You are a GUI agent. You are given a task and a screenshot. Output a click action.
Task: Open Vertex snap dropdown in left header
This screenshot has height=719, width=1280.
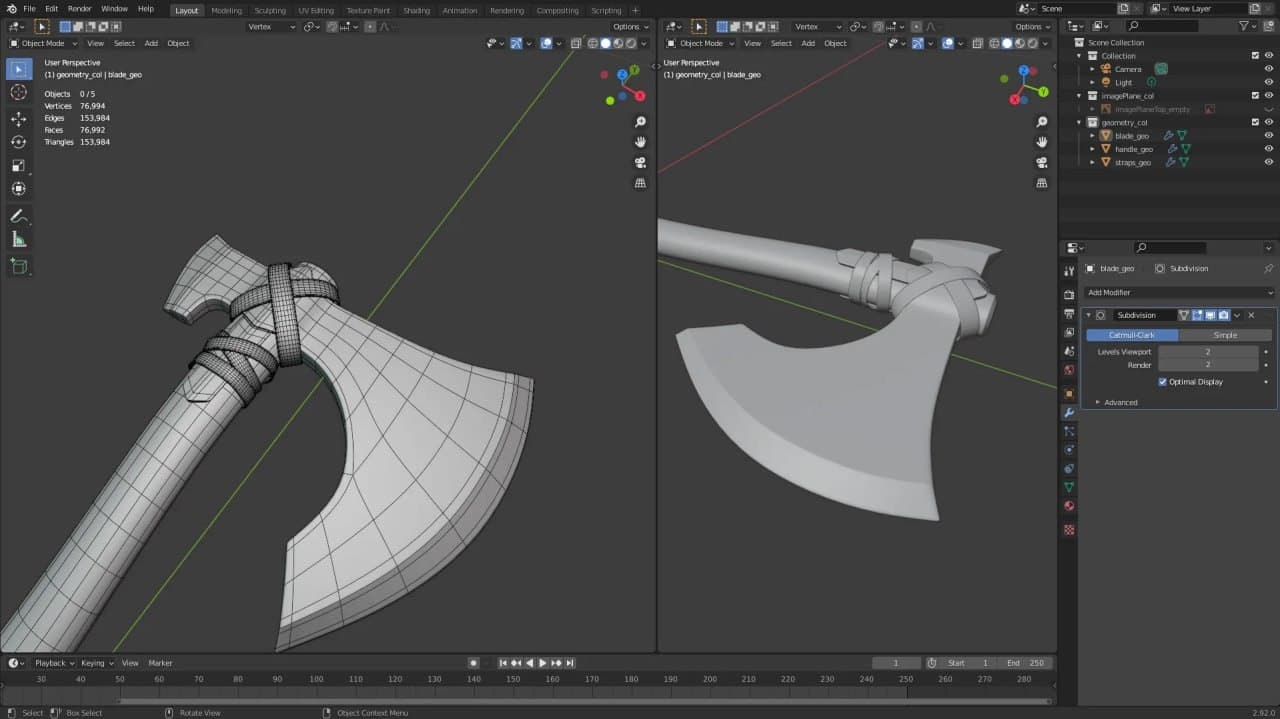coord(271,27)
